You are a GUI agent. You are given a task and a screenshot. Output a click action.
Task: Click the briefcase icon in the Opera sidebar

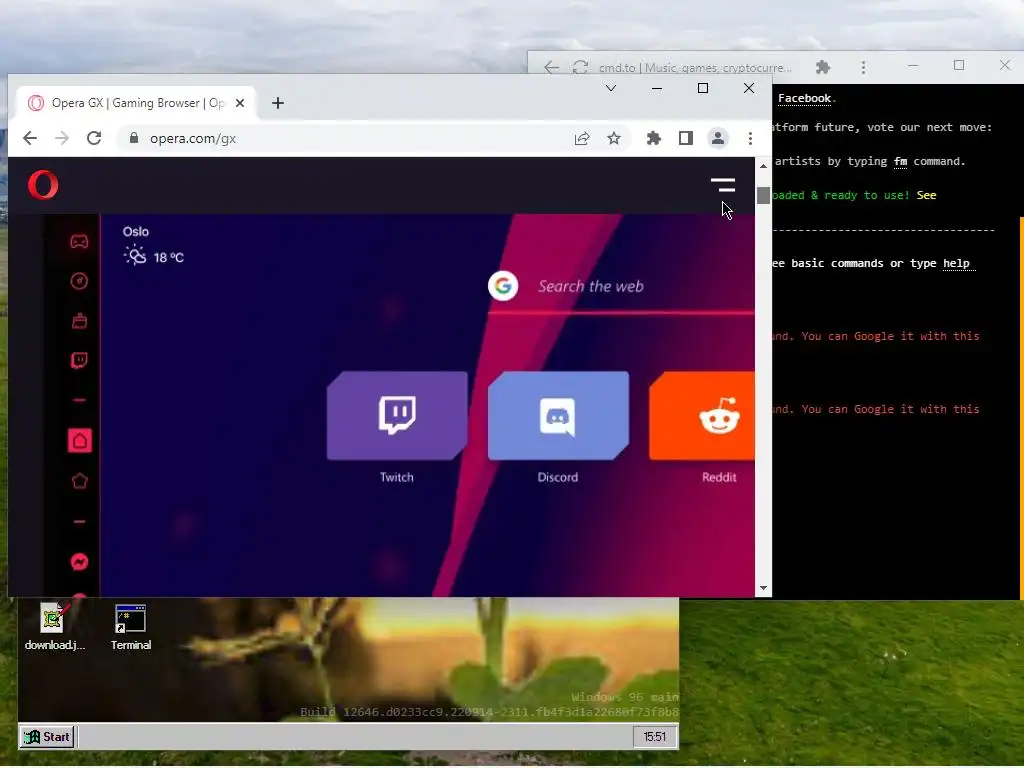click(79, 321)
